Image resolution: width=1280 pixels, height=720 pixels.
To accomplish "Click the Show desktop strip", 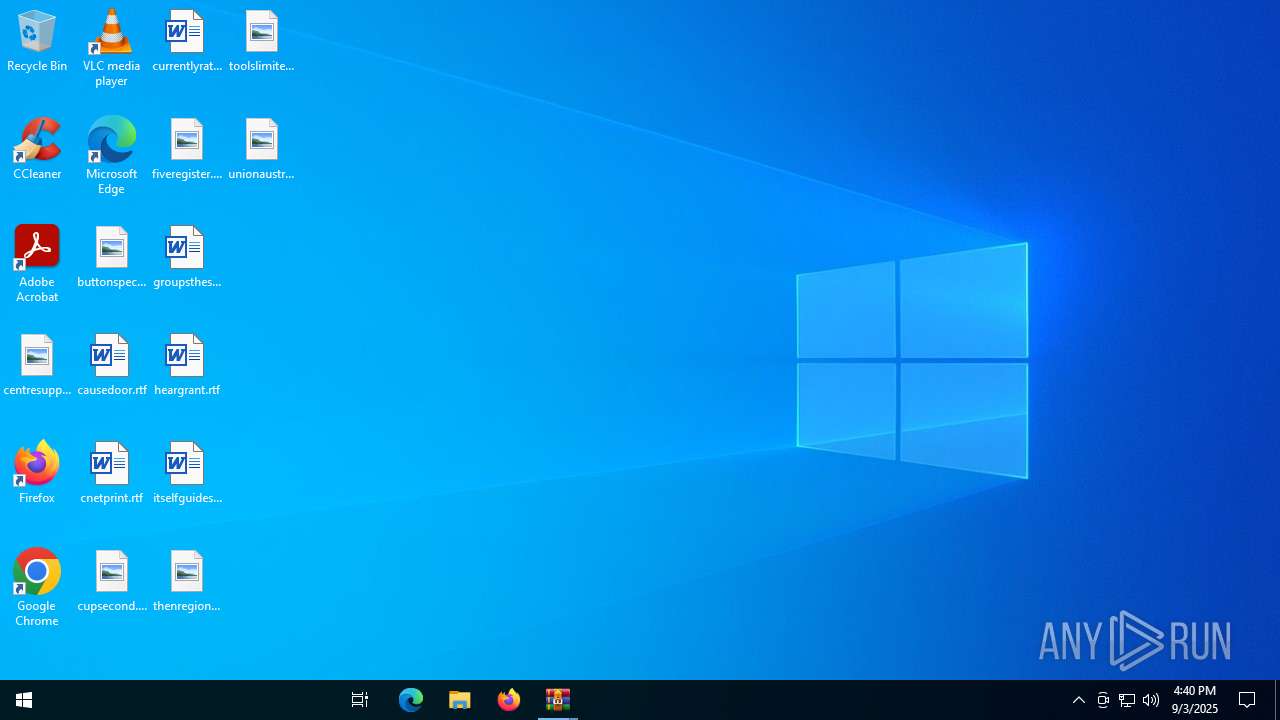I will (x=1277, y=700).
